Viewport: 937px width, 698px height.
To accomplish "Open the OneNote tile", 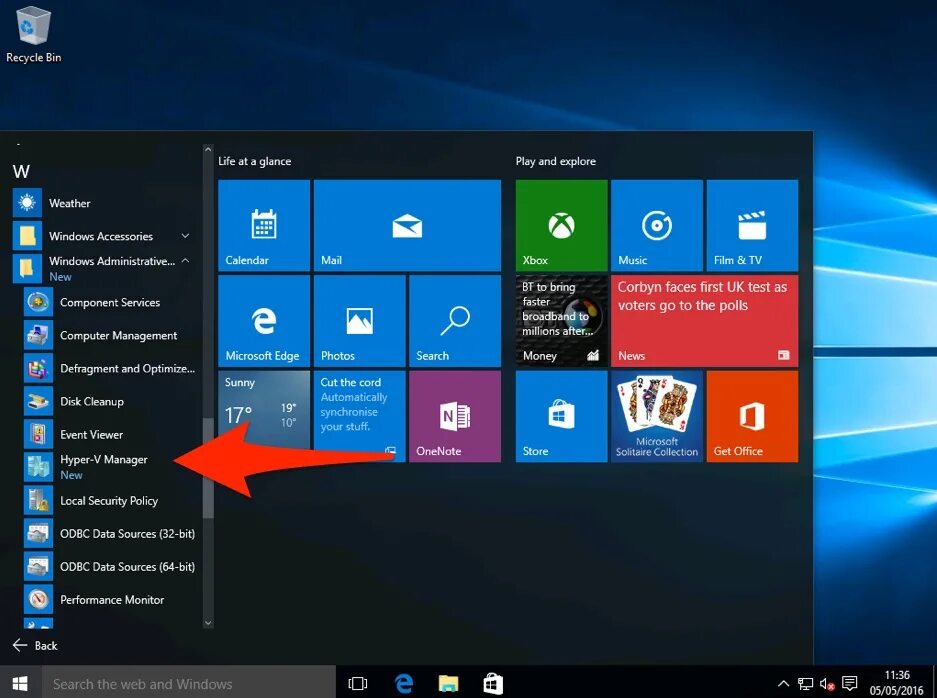I will pos(455,417).
